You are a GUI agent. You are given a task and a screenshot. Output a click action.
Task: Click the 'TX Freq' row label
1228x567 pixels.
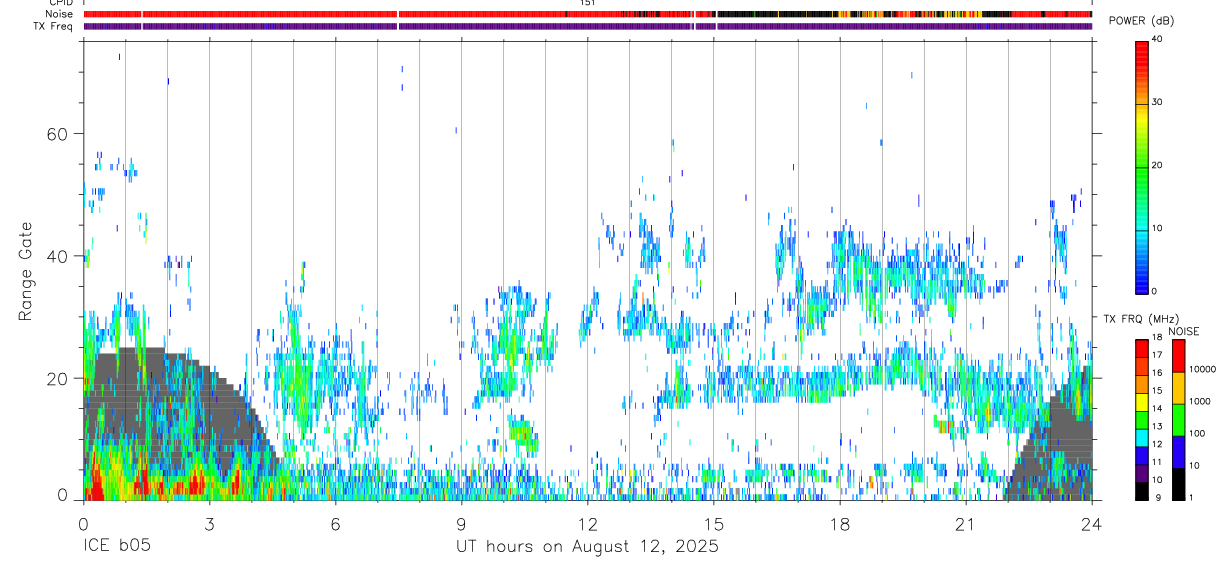(x=53, y=26)
